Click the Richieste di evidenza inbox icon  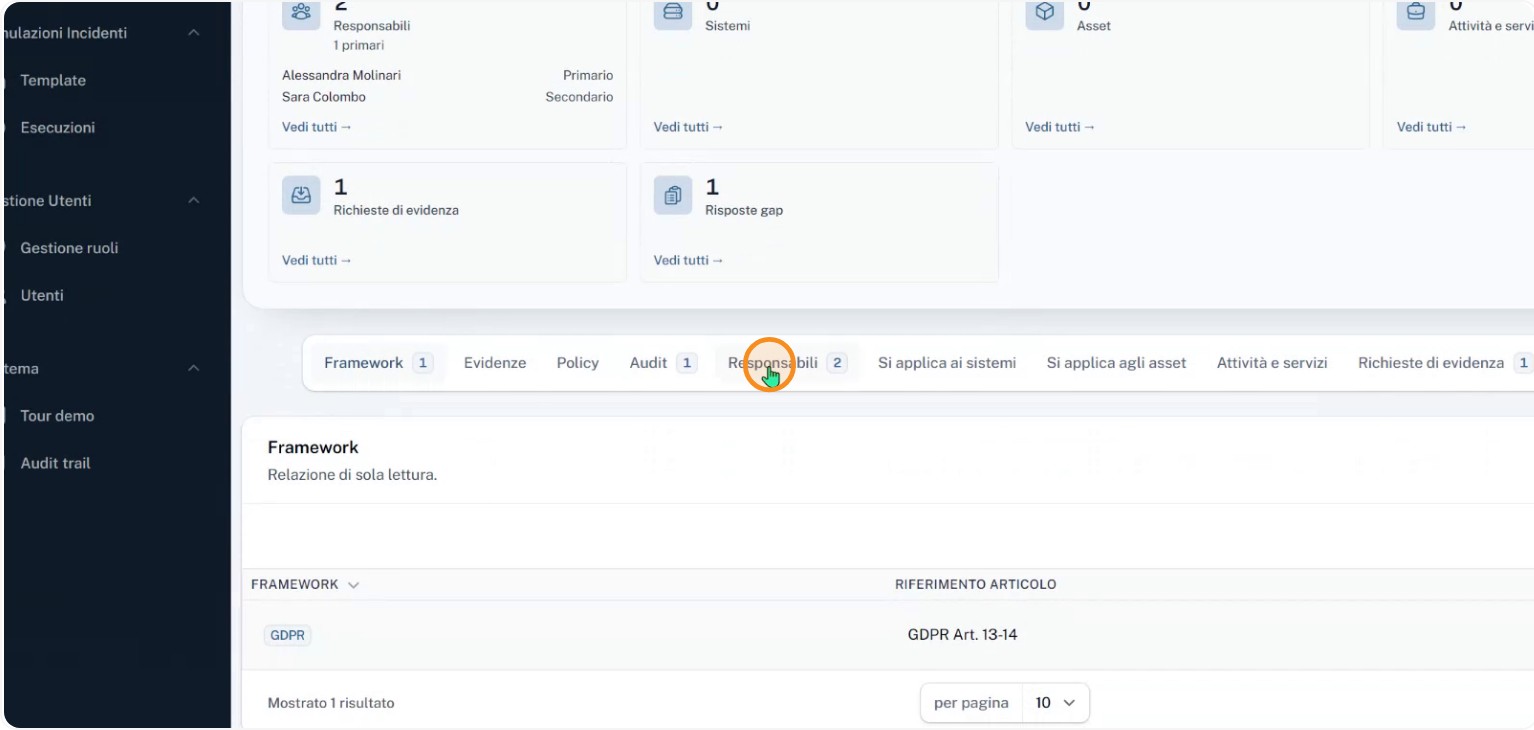(x=301, y=196)
